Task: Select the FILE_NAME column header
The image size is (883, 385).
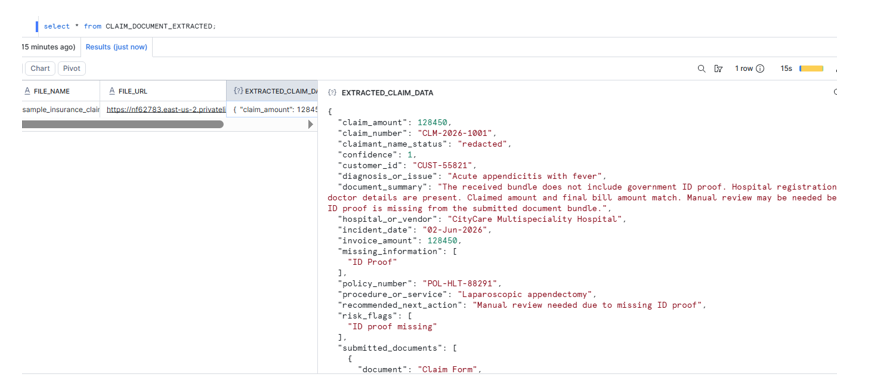Action: pyautogui.click(x=61, y=91)
